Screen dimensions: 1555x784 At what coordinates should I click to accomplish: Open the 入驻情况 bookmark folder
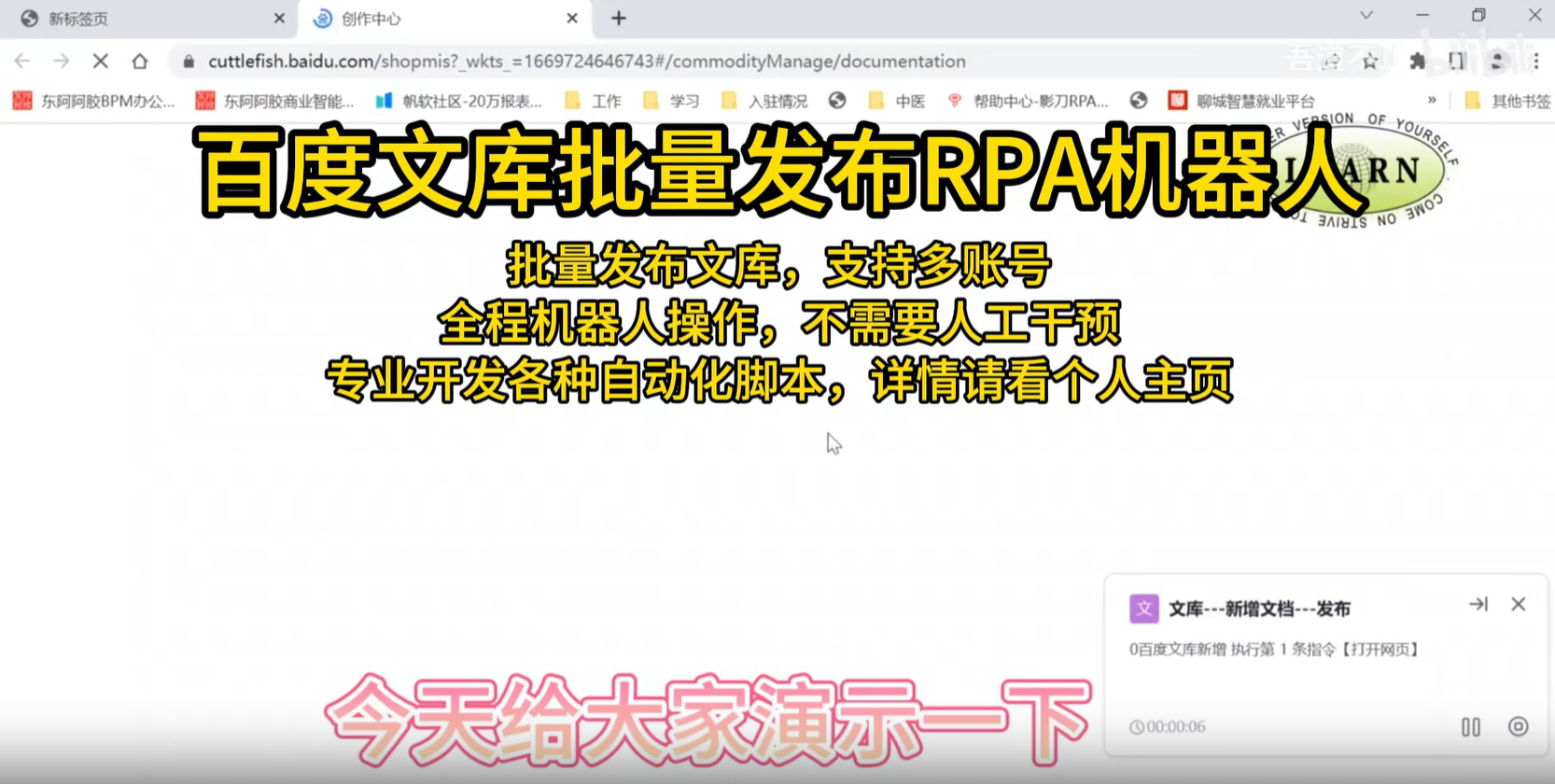764,101
